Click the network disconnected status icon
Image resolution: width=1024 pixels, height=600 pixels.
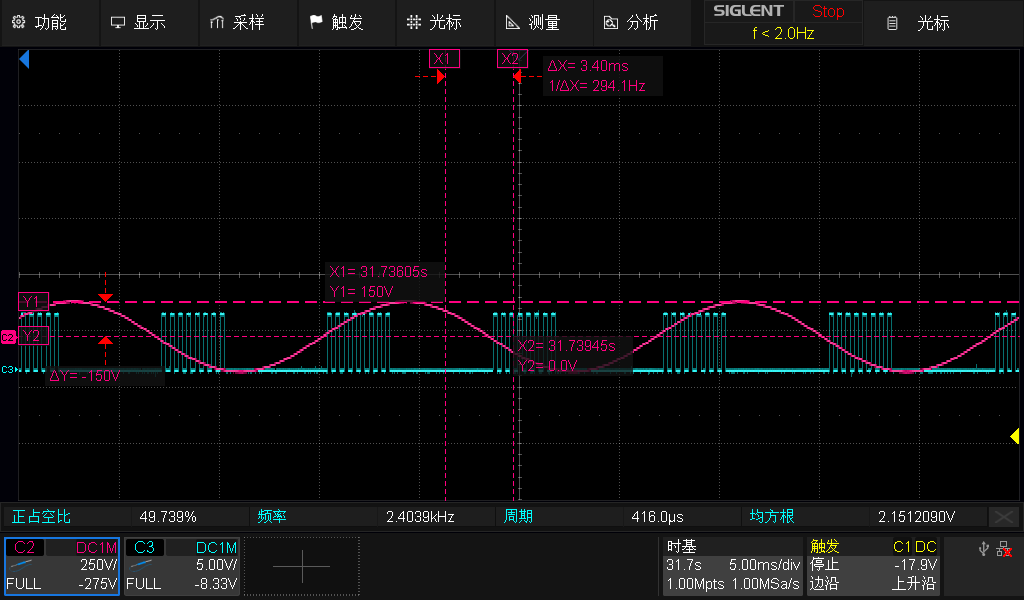[1004, 548]
